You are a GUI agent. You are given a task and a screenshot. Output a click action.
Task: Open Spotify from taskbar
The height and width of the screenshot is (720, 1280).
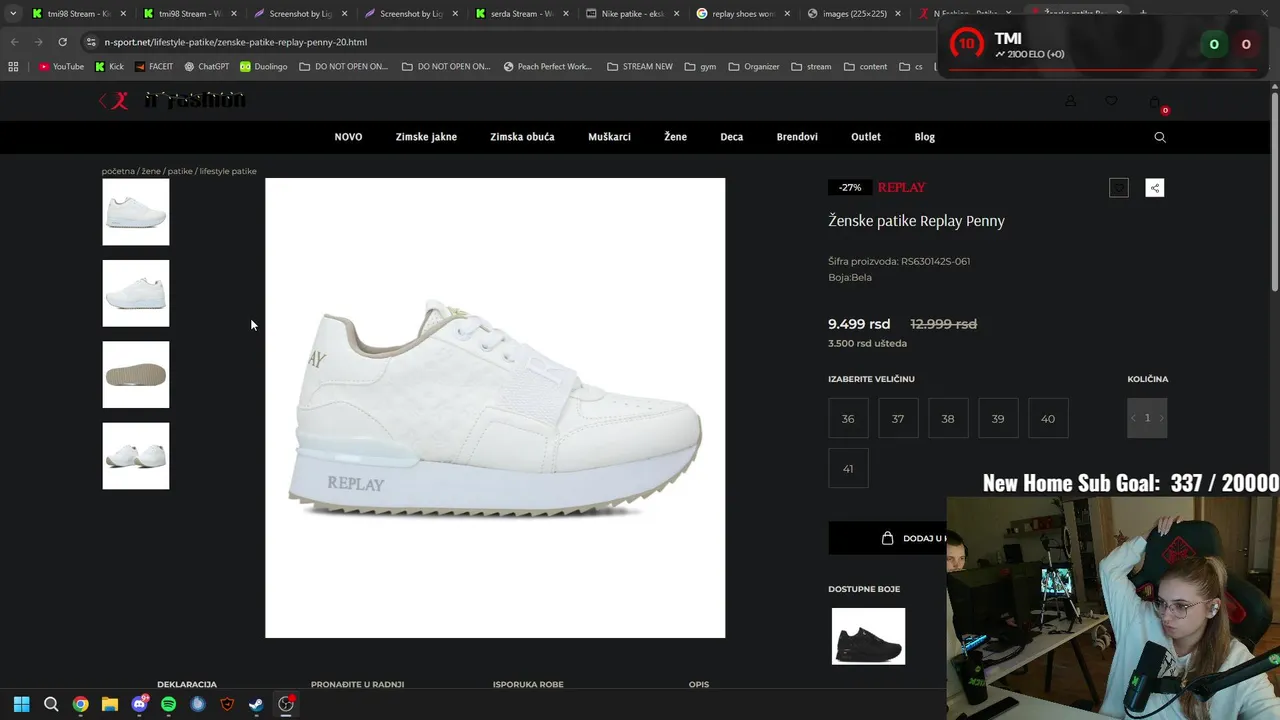[168, 704]
